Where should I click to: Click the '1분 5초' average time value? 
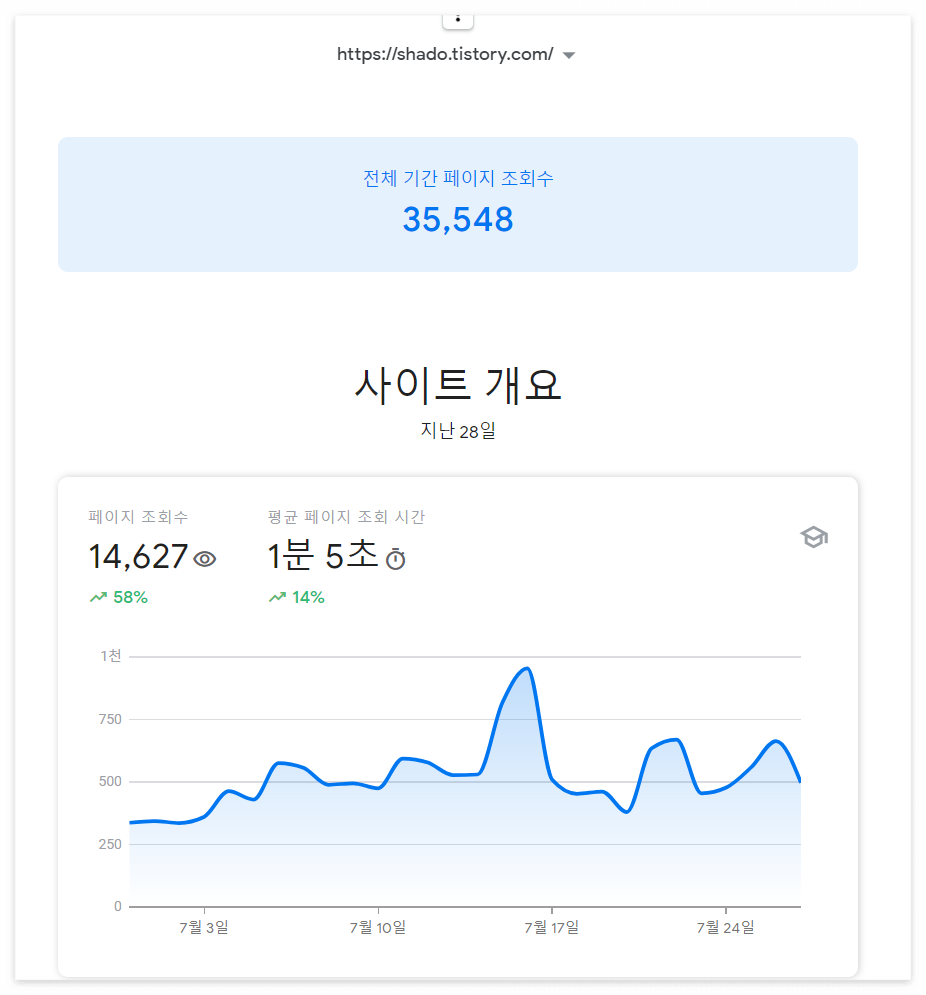pyautogui.click(x=323, y=556)
